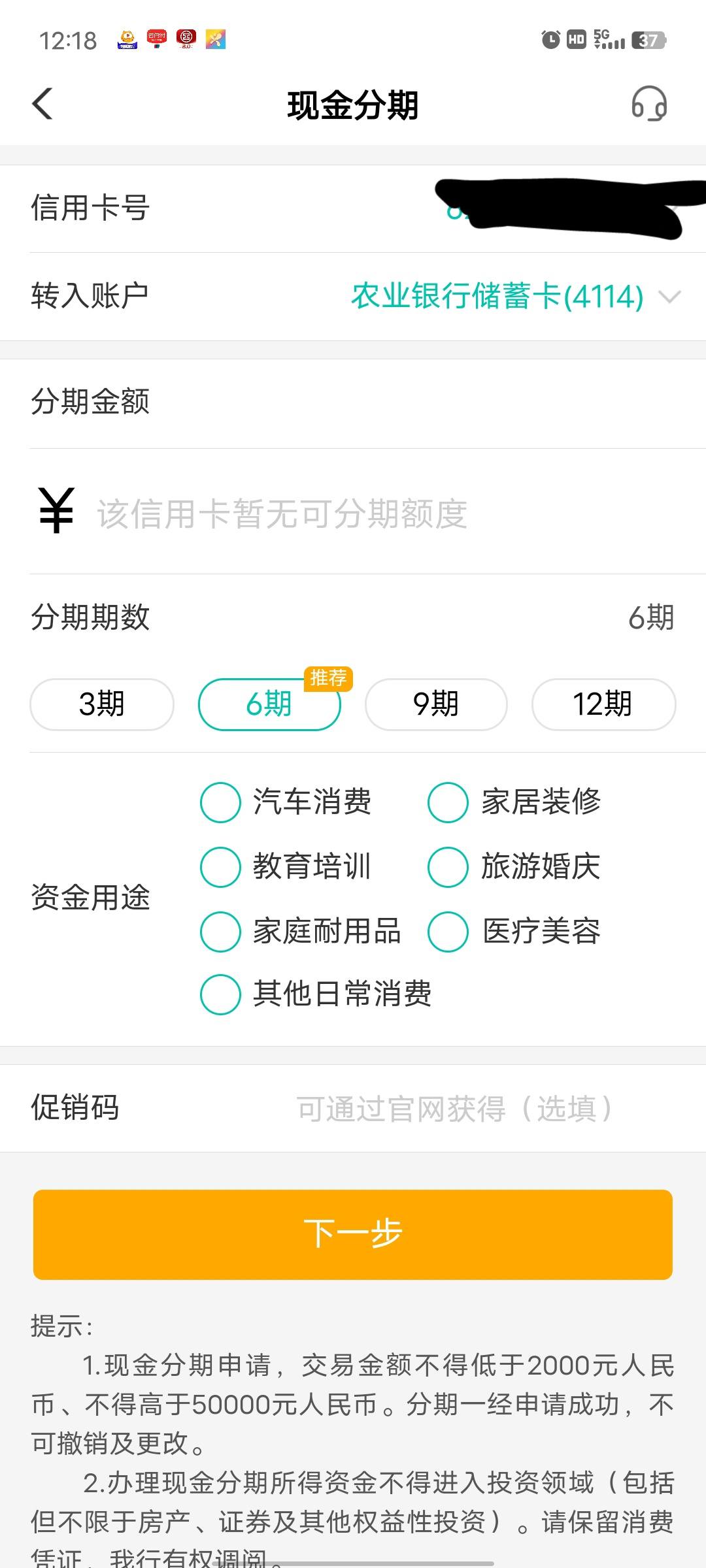Choose the 9期 installment button

click(x=436, y=704)
